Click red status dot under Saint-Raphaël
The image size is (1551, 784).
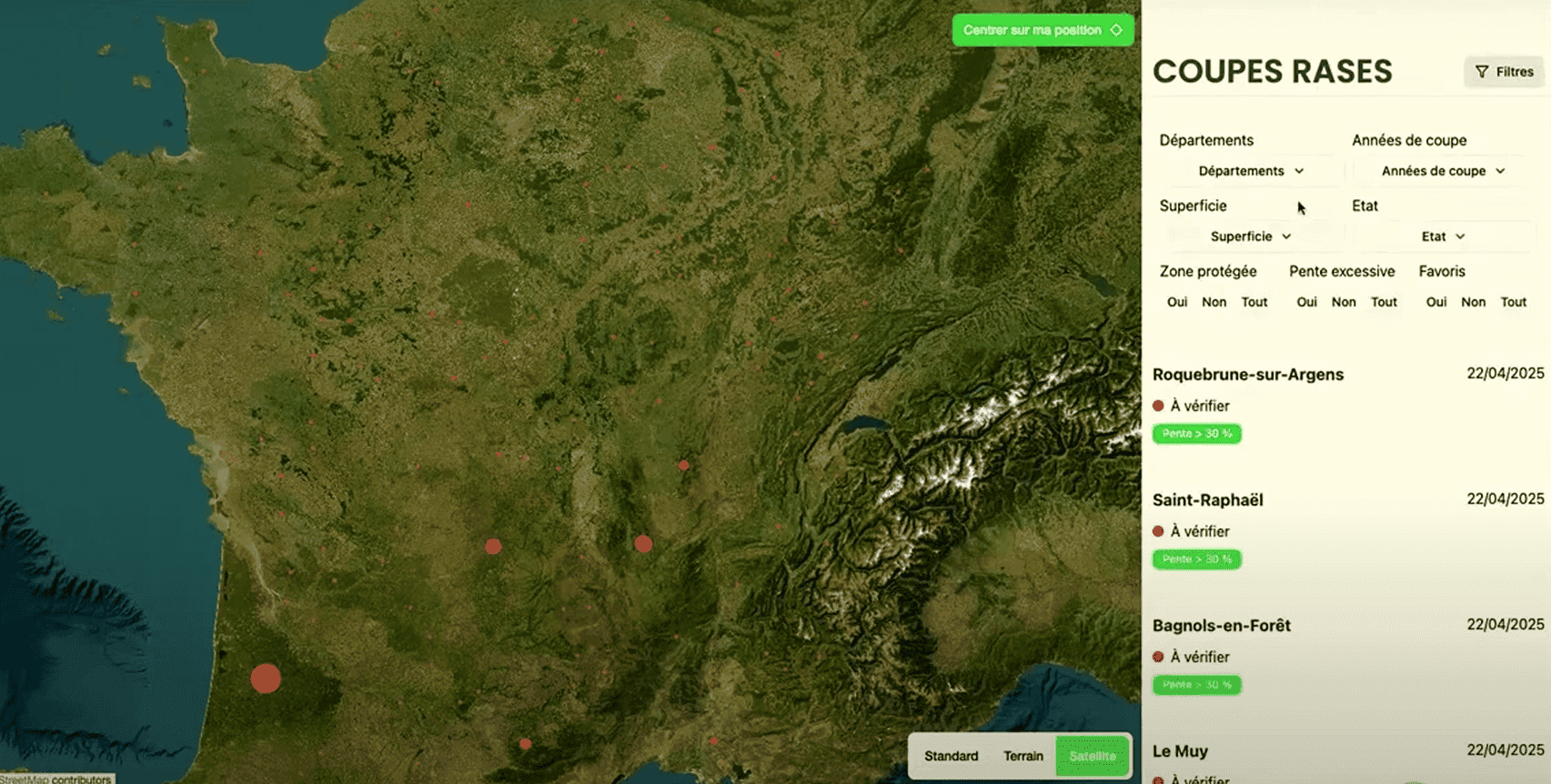[x=1158, y=531]
